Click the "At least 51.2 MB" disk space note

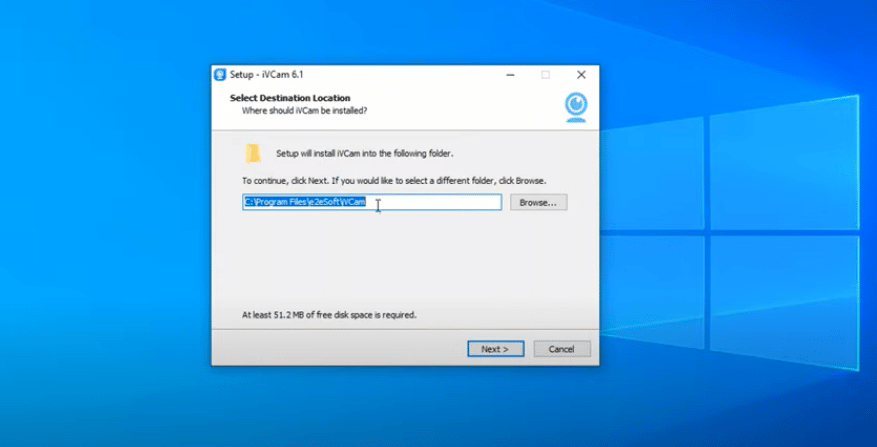click(329, 315)
